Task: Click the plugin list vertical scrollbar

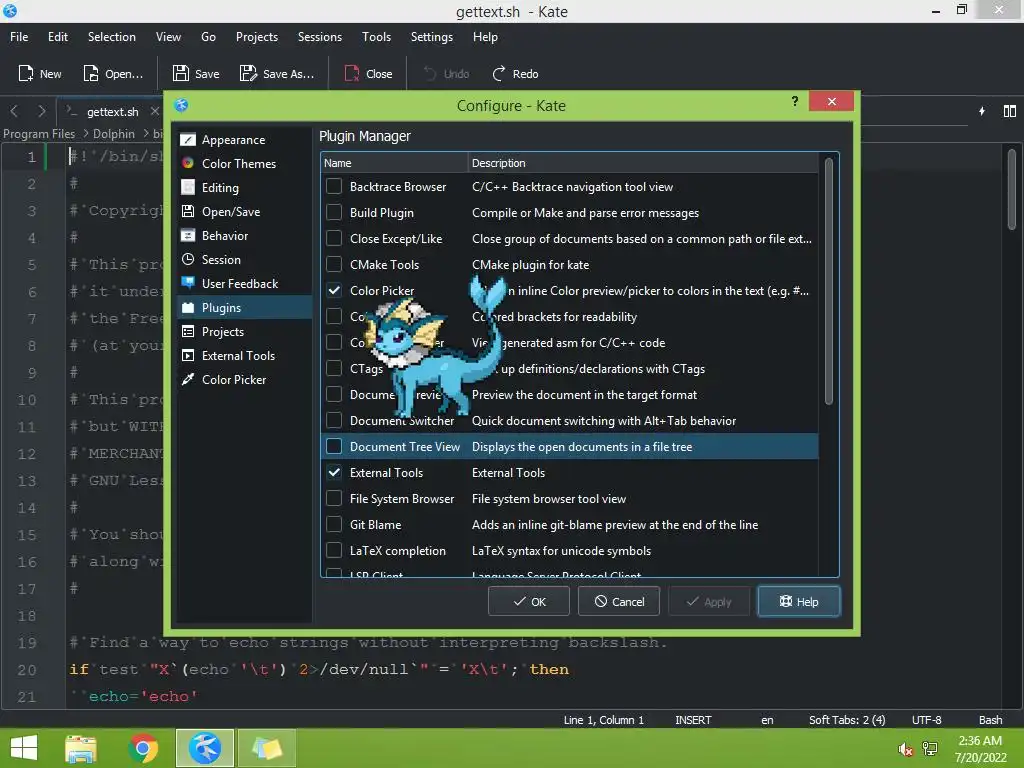Action: [828, 281]
